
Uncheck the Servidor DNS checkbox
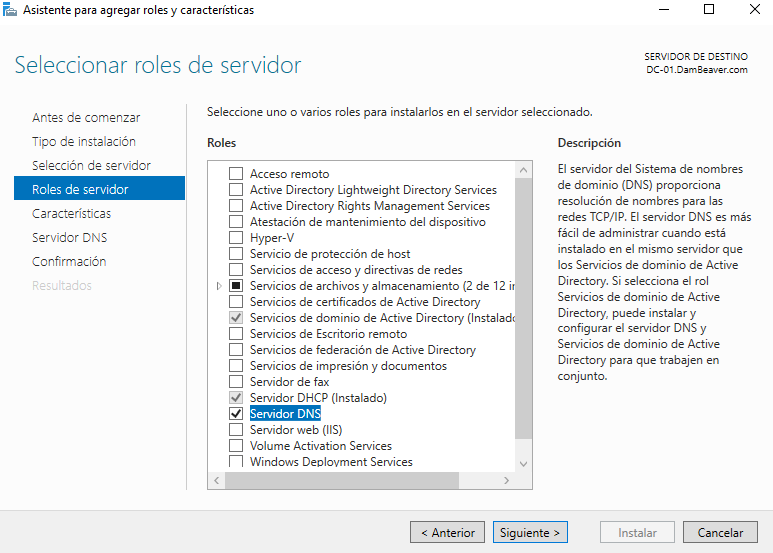tap(236, 414)
